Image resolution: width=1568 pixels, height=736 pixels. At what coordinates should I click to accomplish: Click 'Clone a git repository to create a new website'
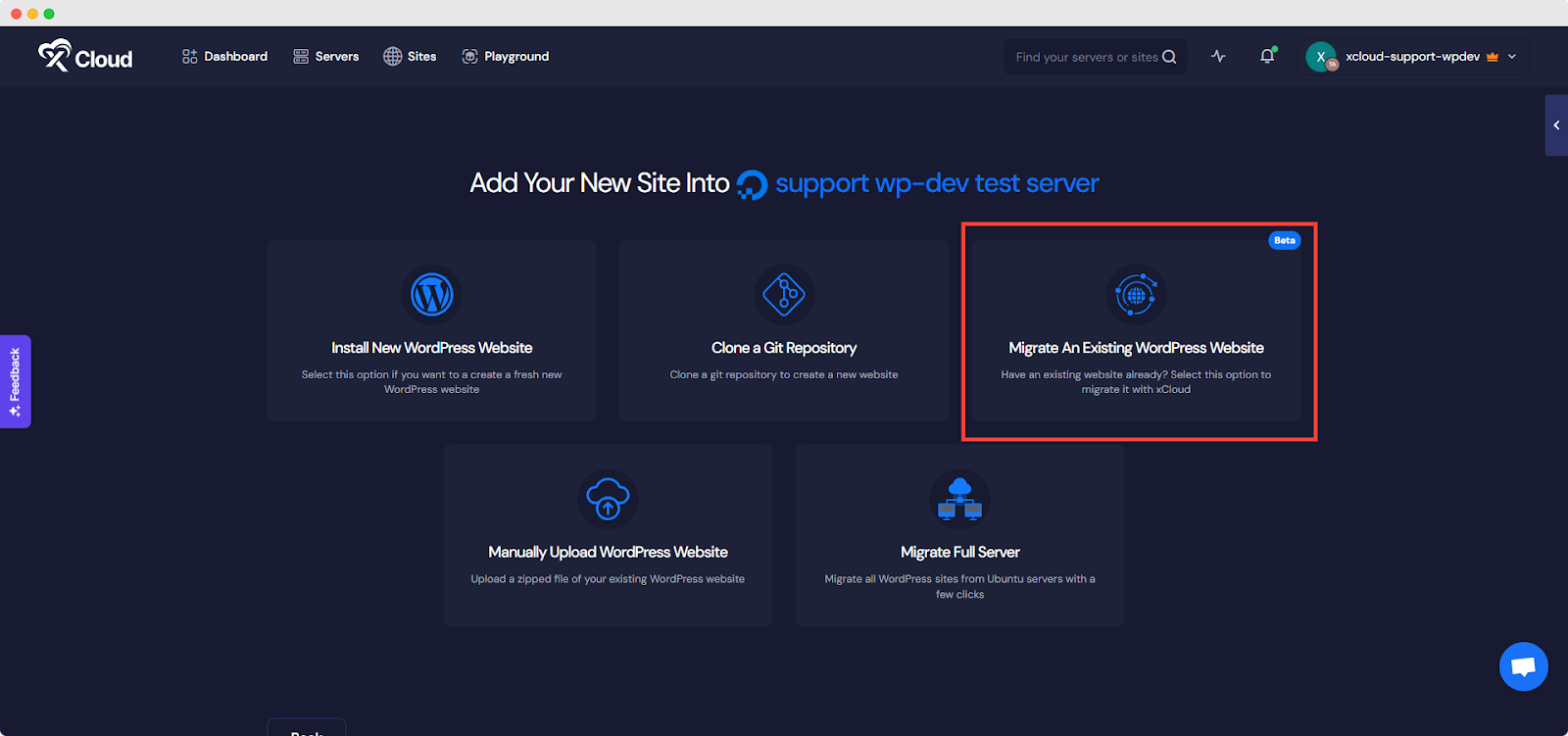pos(784,374)
